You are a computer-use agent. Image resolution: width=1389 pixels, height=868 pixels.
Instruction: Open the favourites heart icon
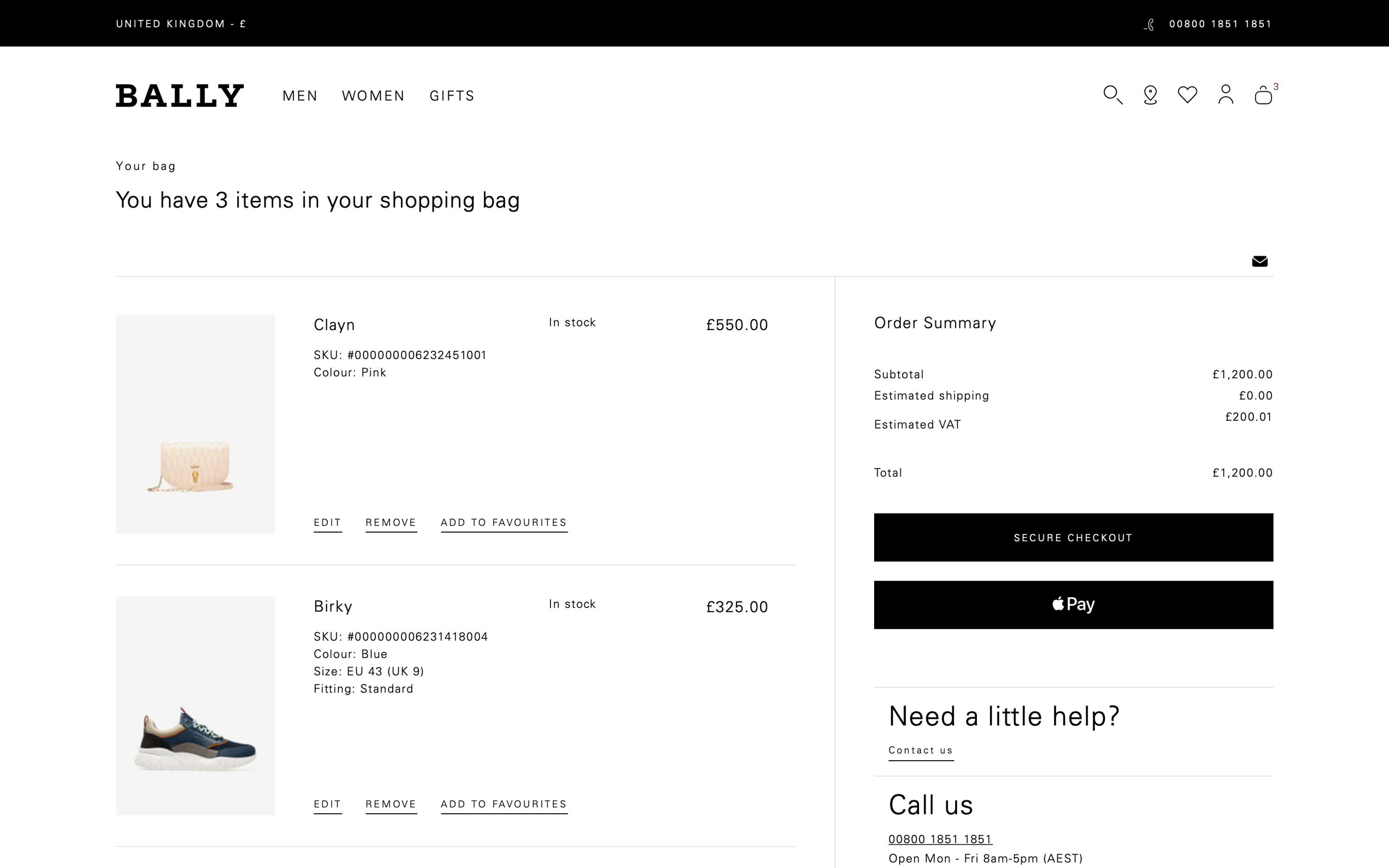click(x=1188, y=95)
